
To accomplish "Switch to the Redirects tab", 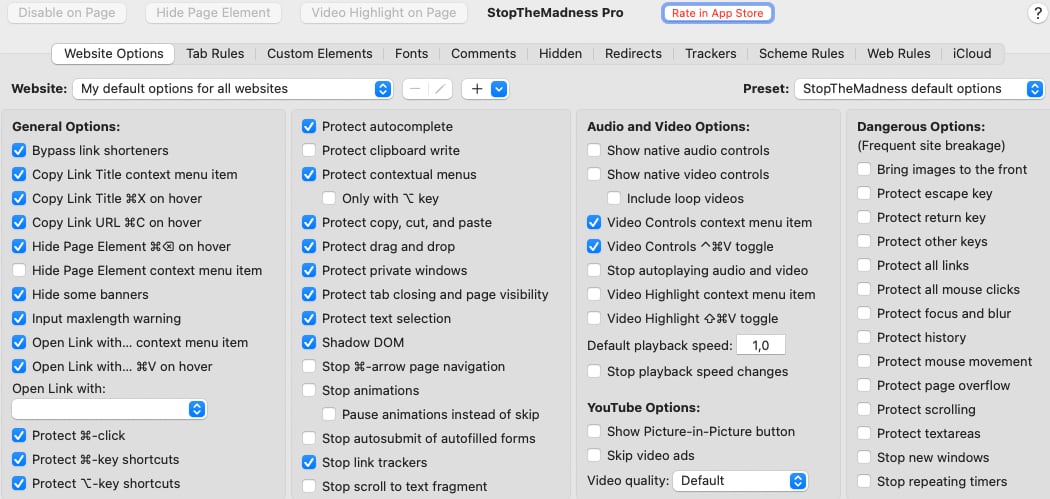I will tap(633, 54).
